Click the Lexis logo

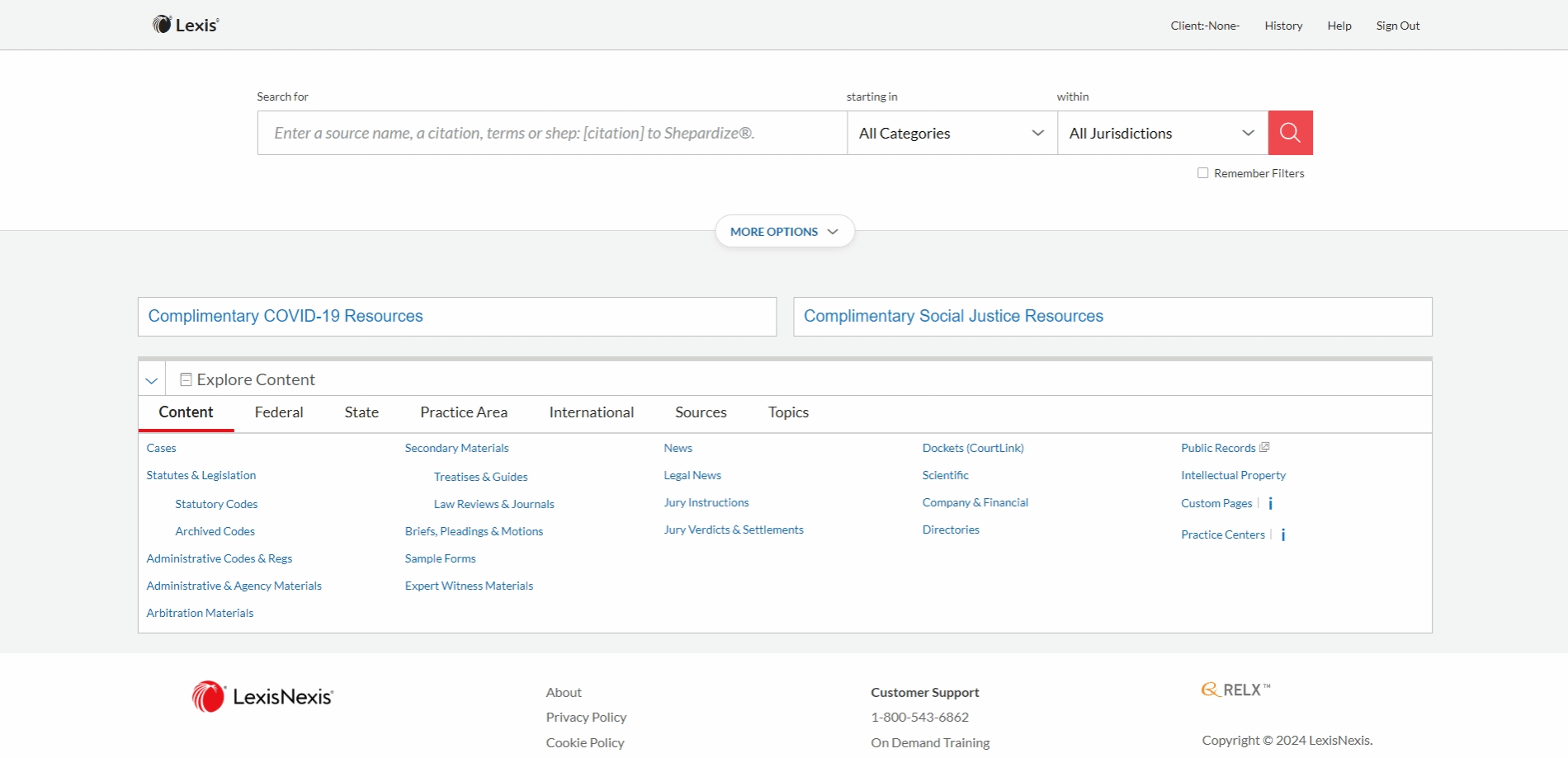(x=186, y=25)
